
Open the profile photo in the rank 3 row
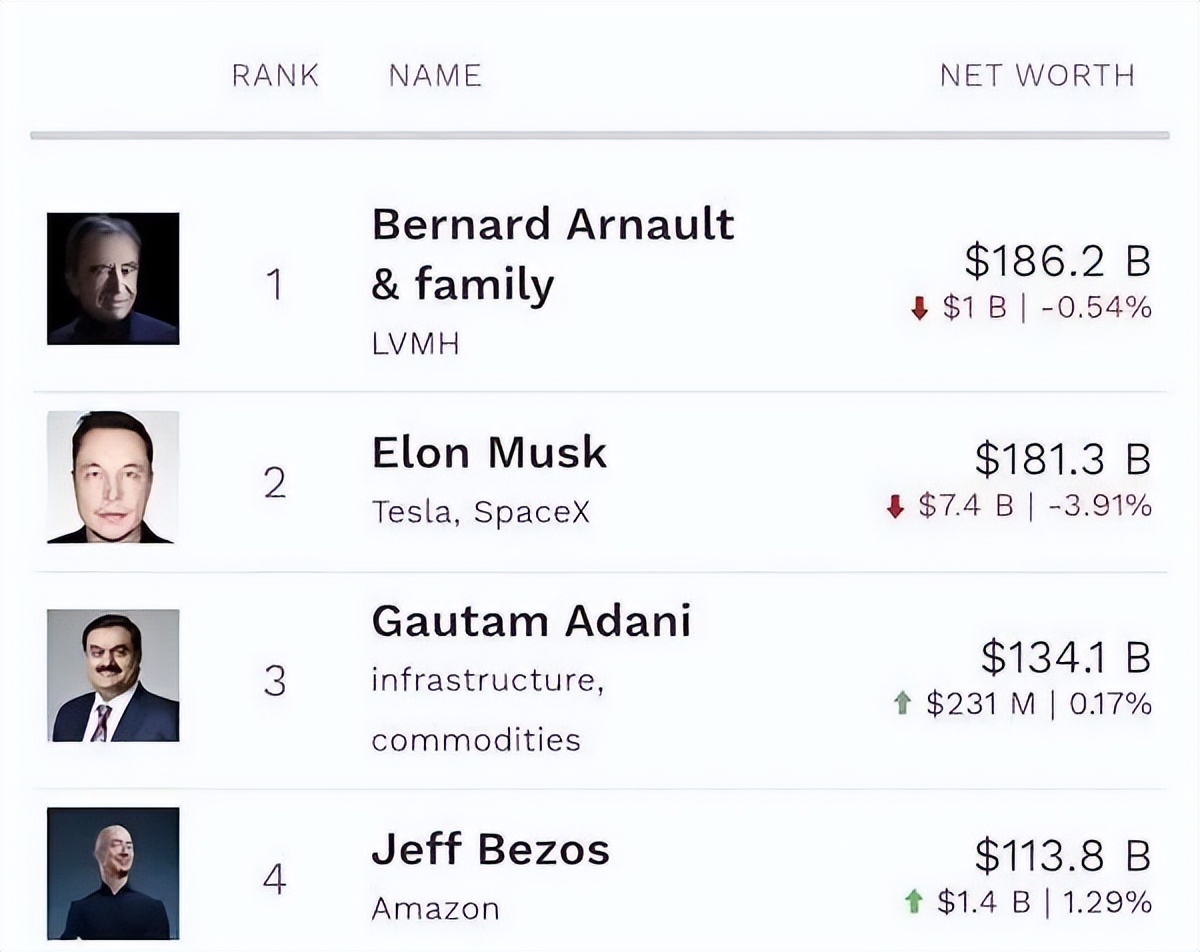[x=113, y=675]
